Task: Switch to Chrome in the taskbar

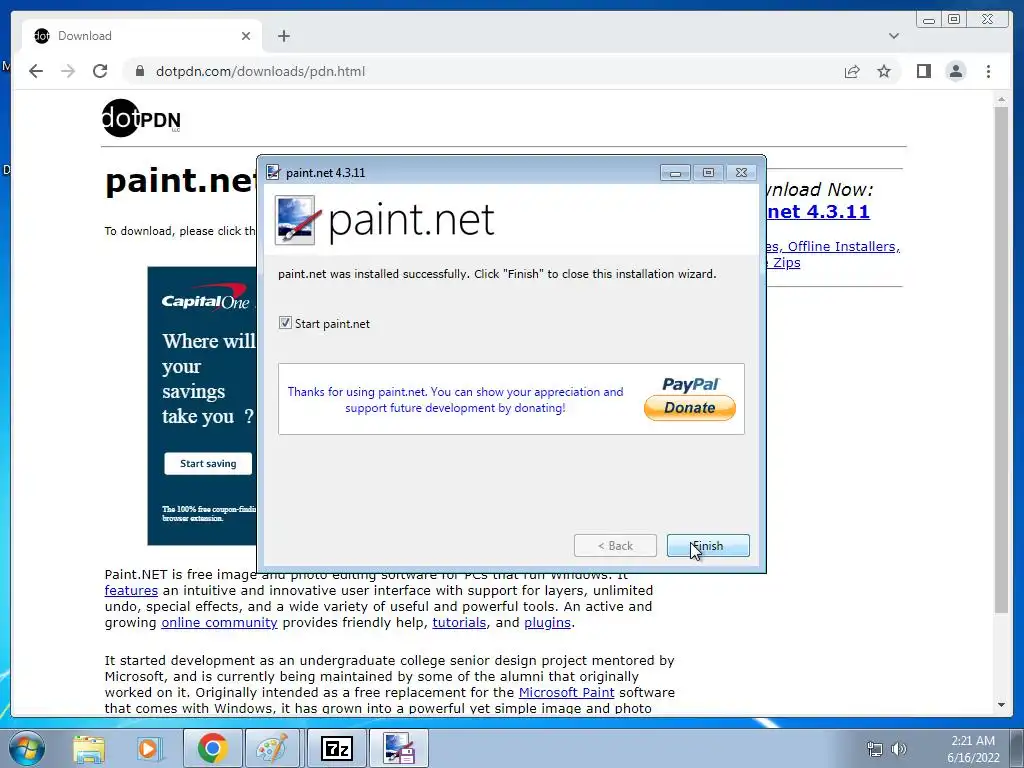Action: pos(212,748)
